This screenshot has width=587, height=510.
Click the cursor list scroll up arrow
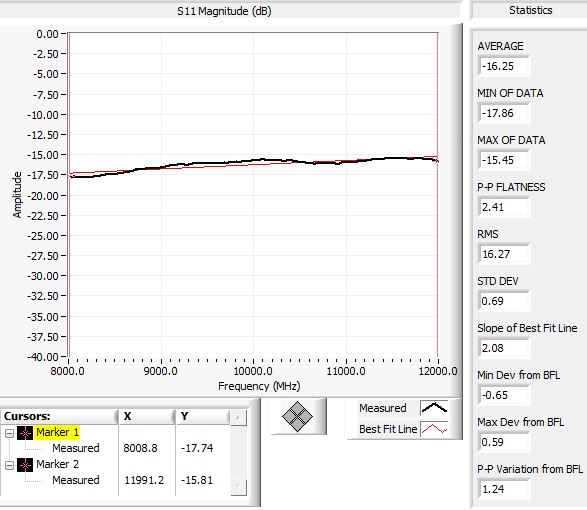point(238,418)
